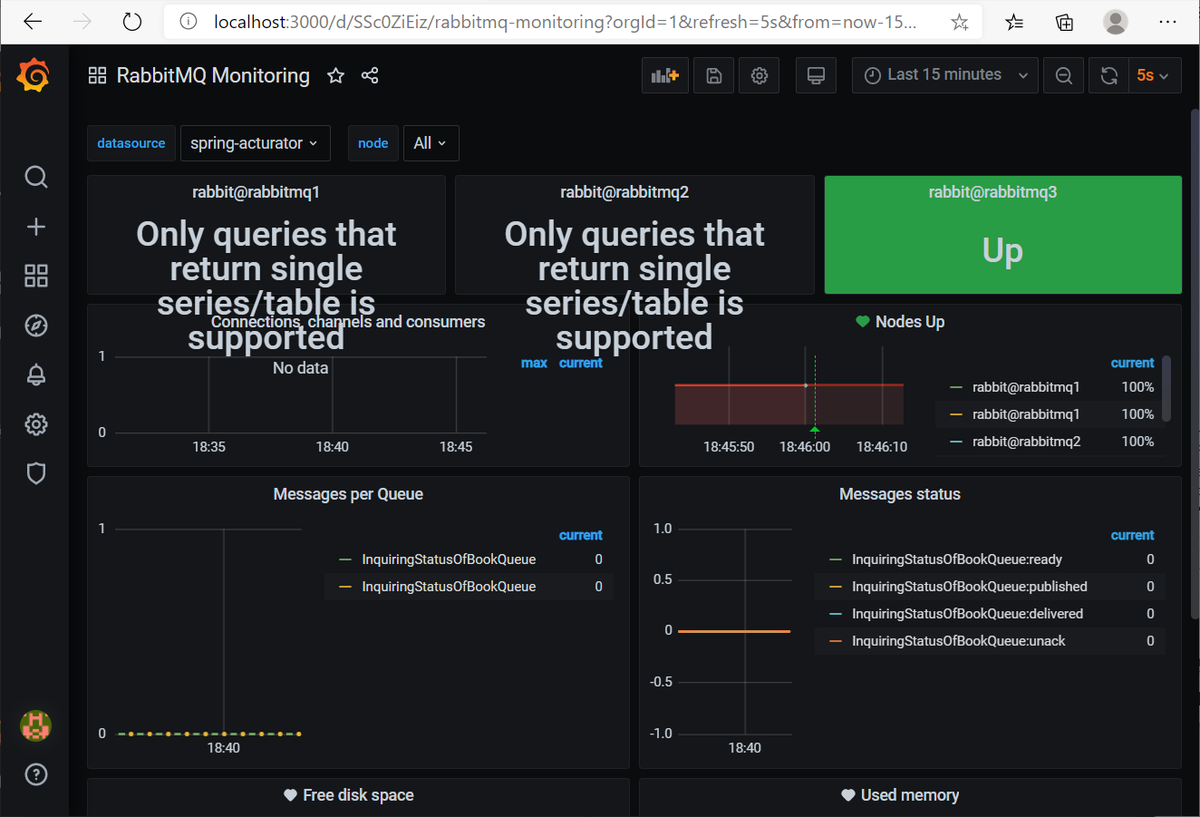Open the Used memory panel menu
This screenshot has height=817, width=1200.
(x=910, y=795)
